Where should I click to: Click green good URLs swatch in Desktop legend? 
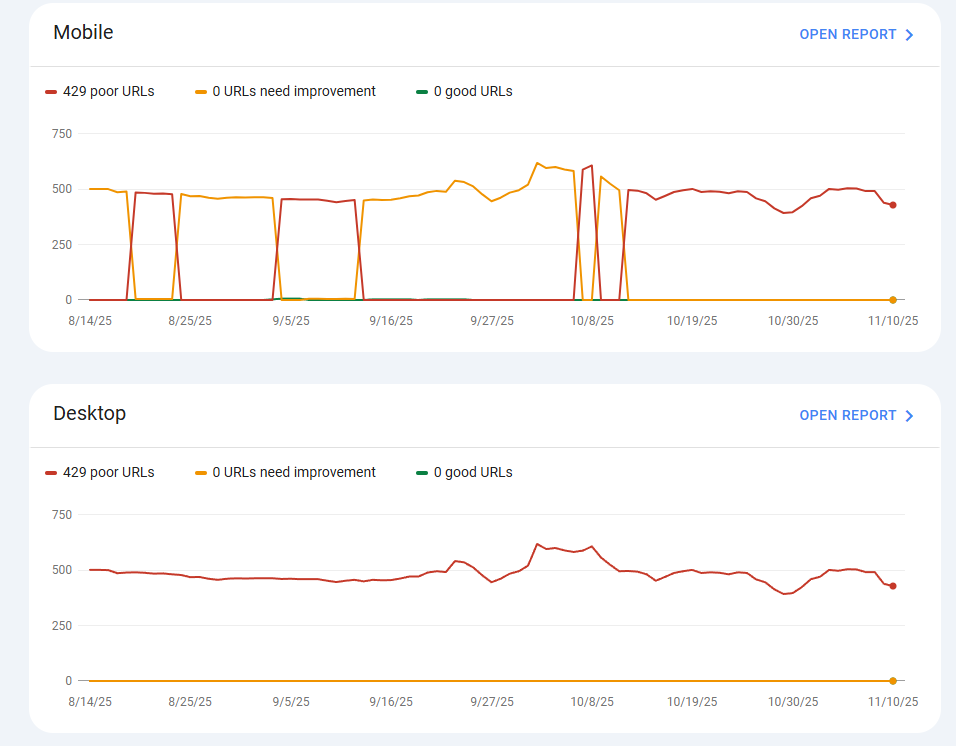[x=422, y=473]
